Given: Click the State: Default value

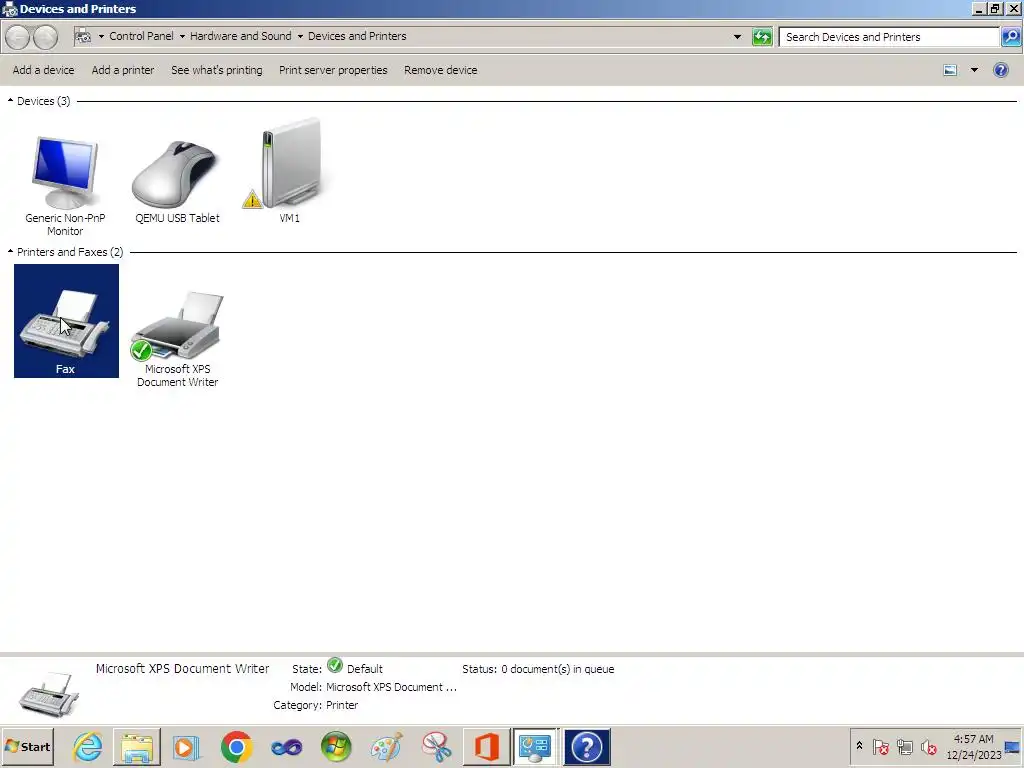Looking at the screenshot, I should click(x=364, y=669).
